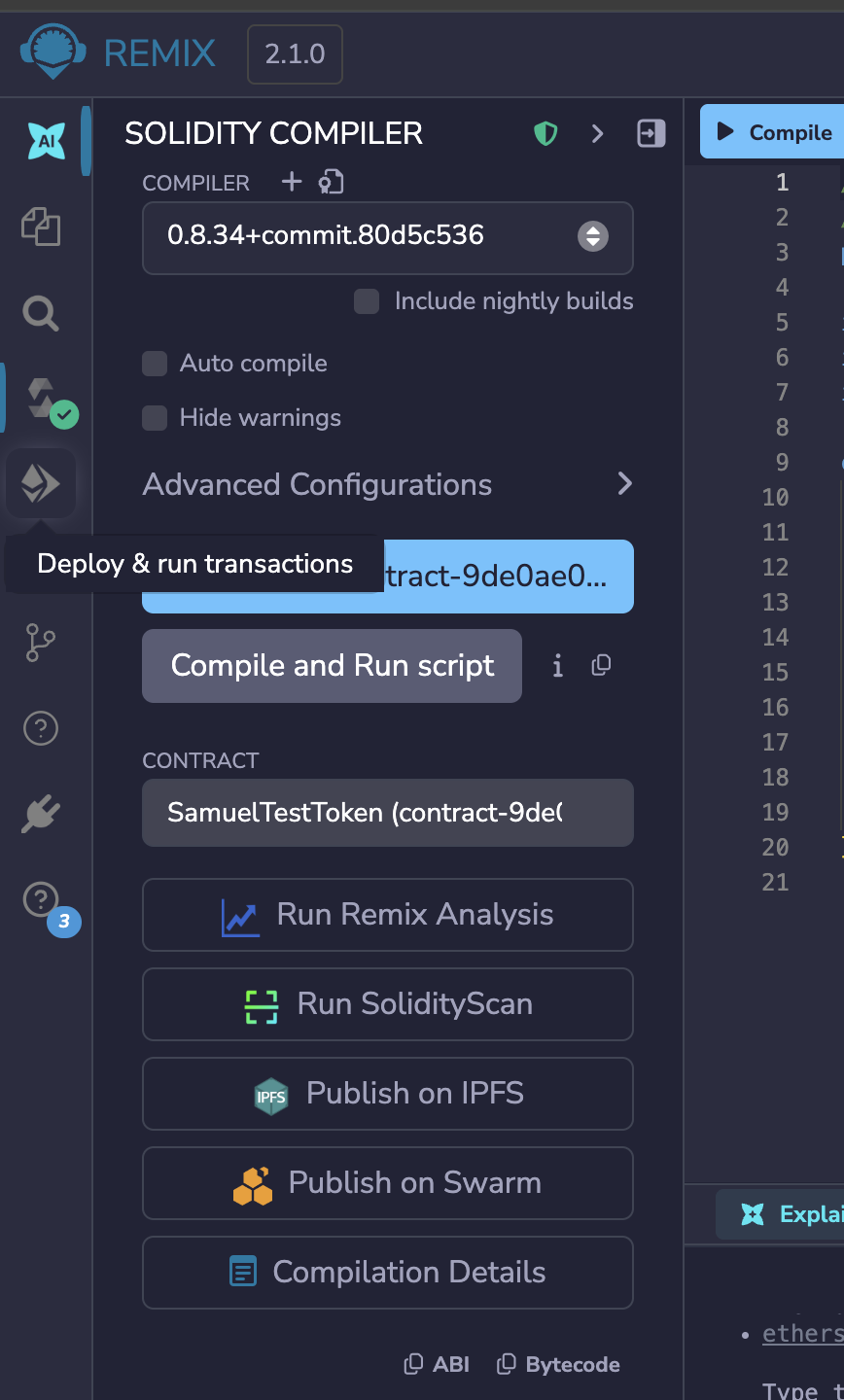Image resolution: width=844 pixels, height=1400 pixels.
Task: Enable Auto compile checkbox
Action: [155, 364]
